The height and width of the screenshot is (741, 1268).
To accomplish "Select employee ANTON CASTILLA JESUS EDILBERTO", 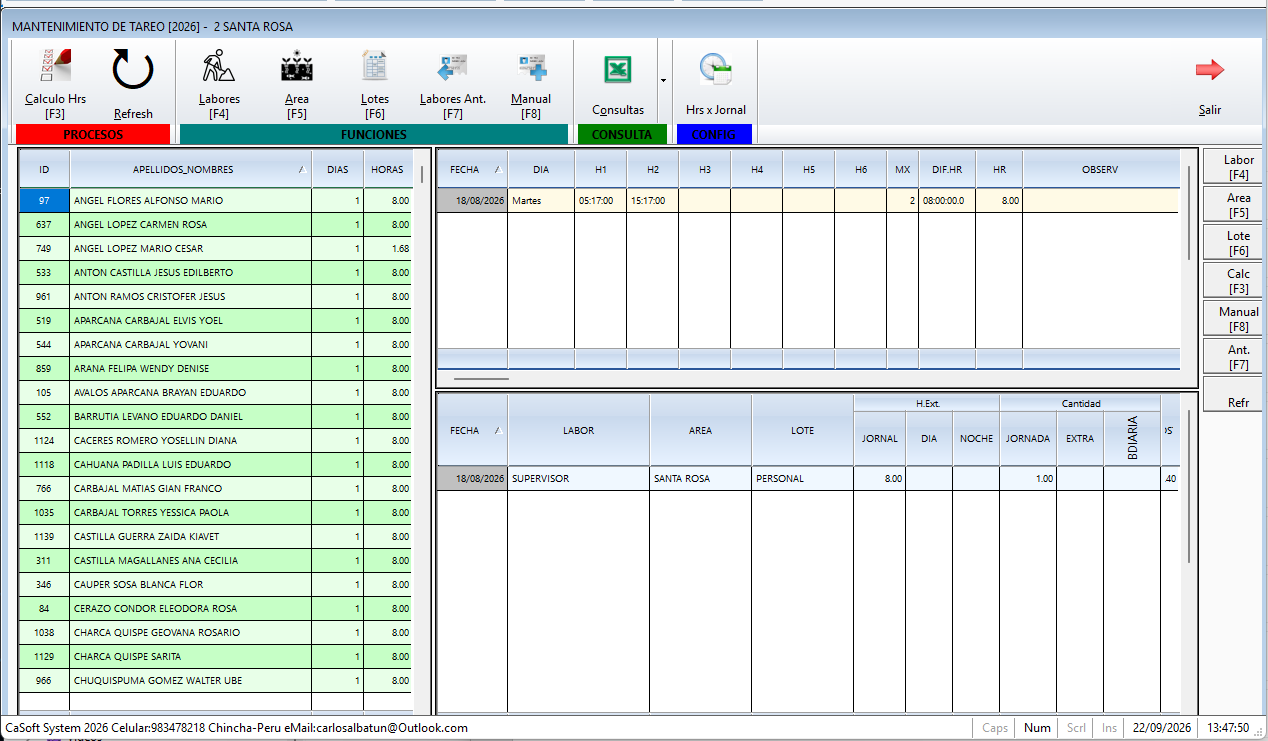I will click(x=215, y=272).
